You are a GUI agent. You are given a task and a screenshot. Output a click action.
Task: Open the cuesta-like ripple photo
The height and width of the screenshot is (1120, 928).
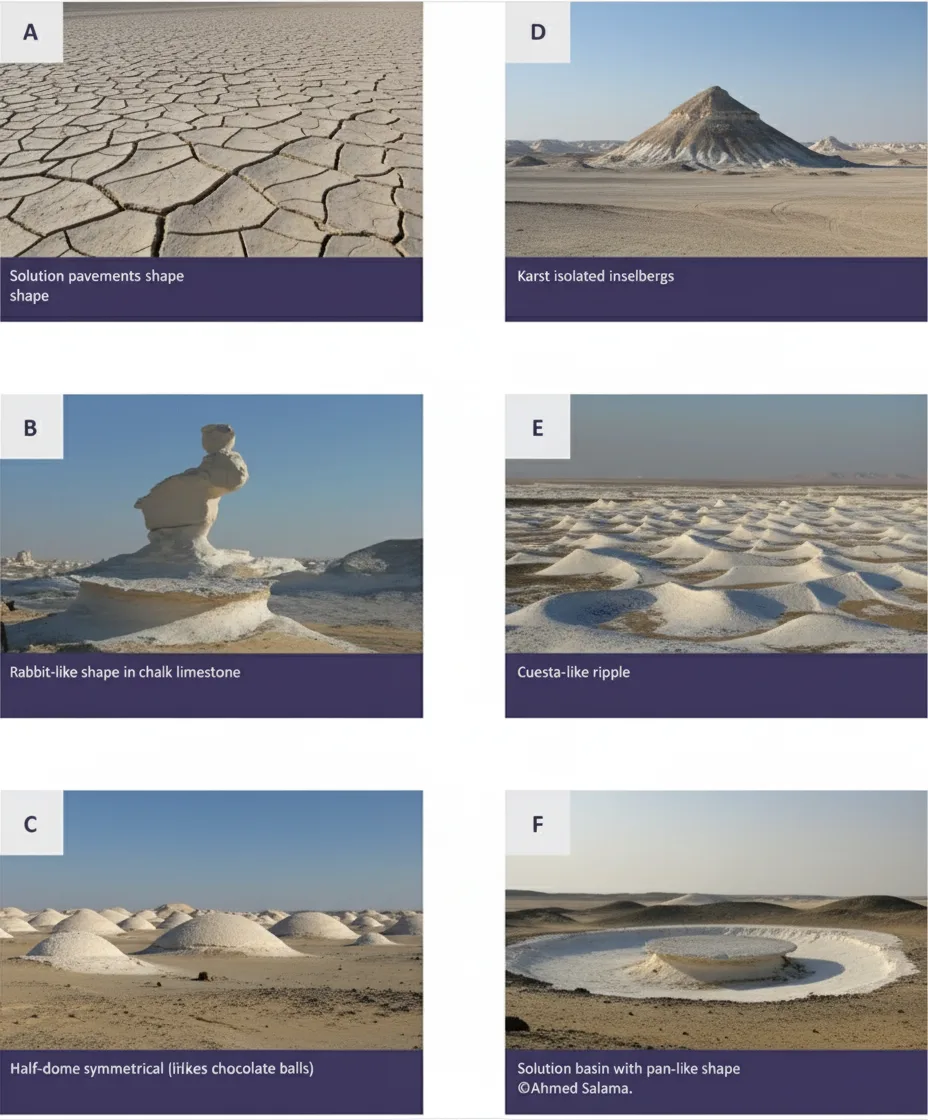pos(716,524)
